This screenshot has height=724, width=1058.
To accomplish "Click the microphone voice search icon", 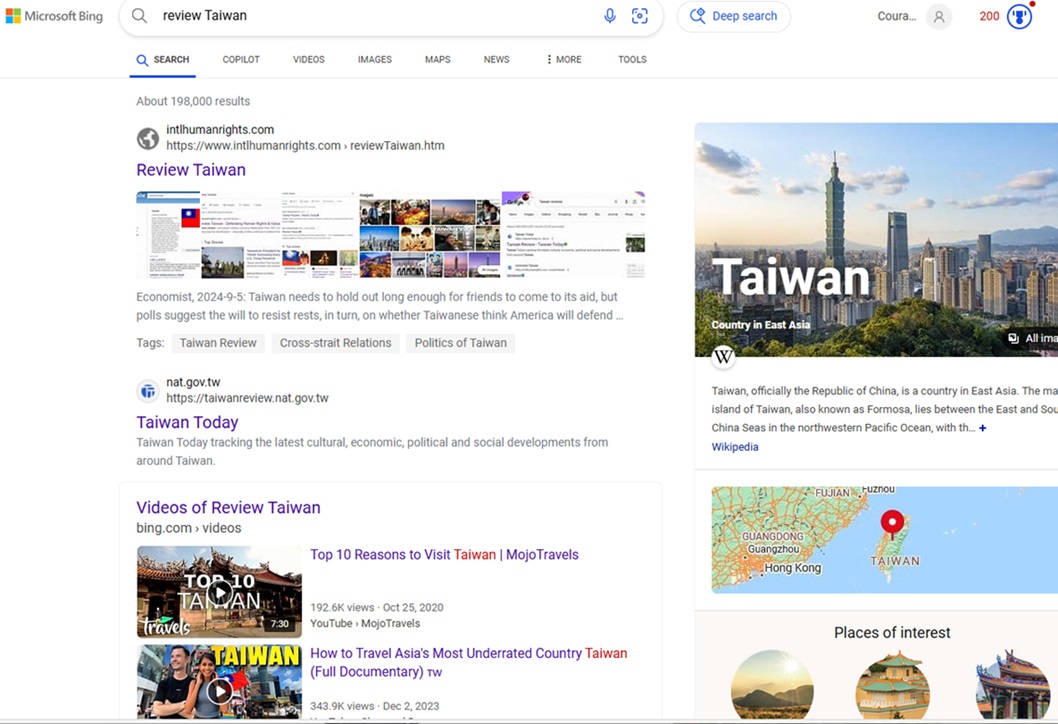I will point(609,16).
